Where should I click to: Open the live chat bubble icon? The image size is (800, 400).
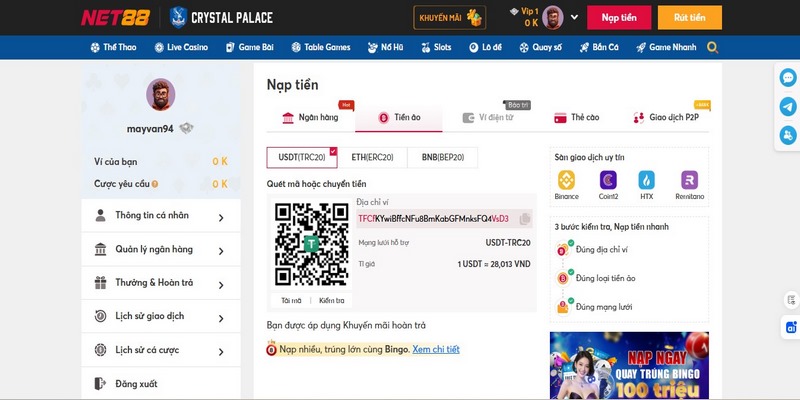(788, 78)
